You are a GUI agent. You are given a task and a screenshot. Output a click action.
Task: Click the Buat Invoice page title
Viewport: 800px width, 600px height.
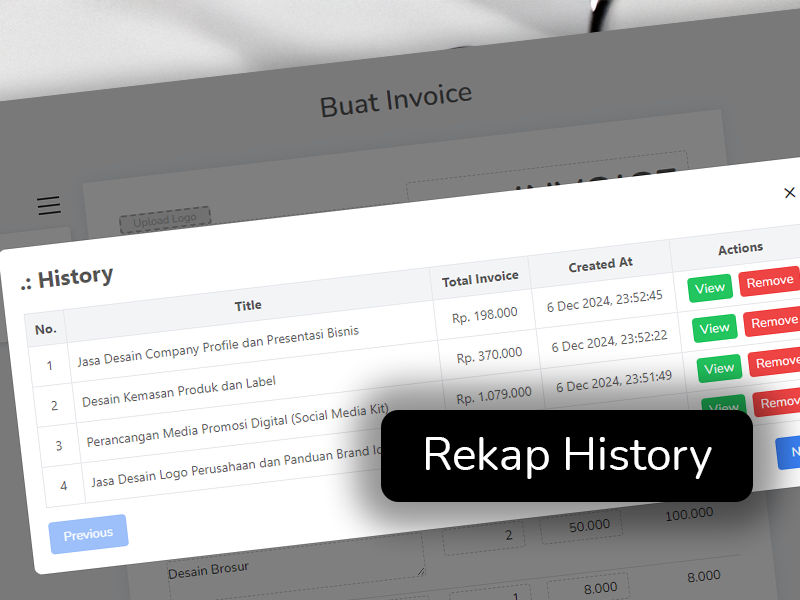click(x=396, y=99)
